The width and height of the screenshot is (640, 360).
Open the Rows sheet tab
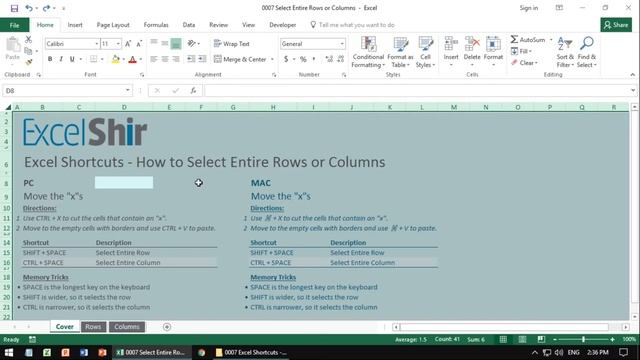[93, 327]
